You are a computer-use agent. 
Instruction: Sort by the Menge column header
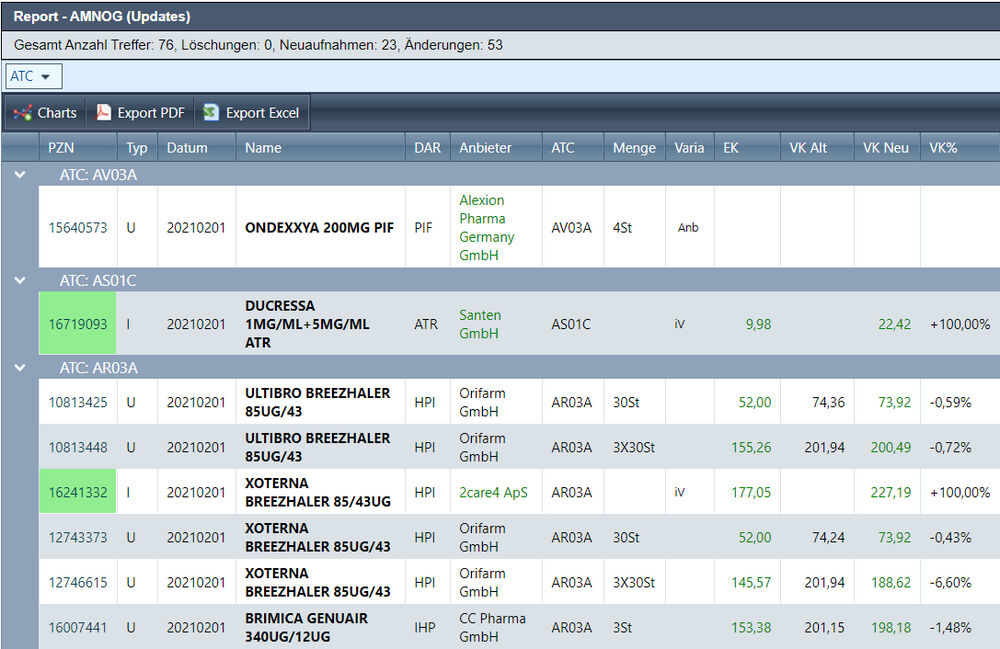(x=635, y=148)
